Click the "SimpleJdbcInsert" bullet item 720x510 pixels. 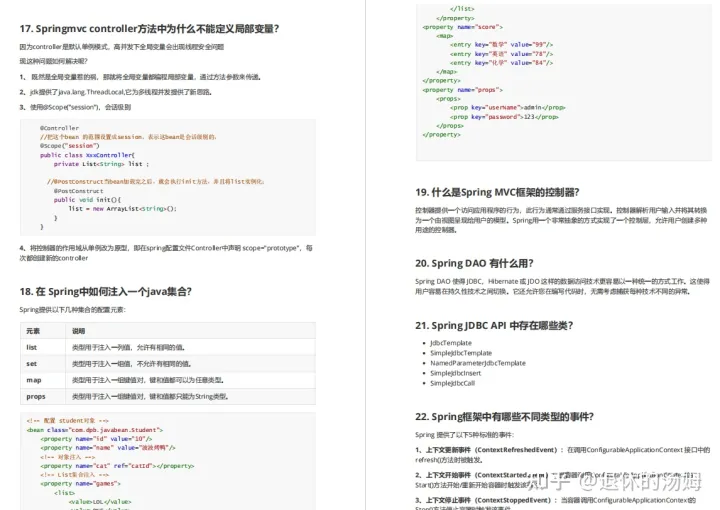coord(456,373)
